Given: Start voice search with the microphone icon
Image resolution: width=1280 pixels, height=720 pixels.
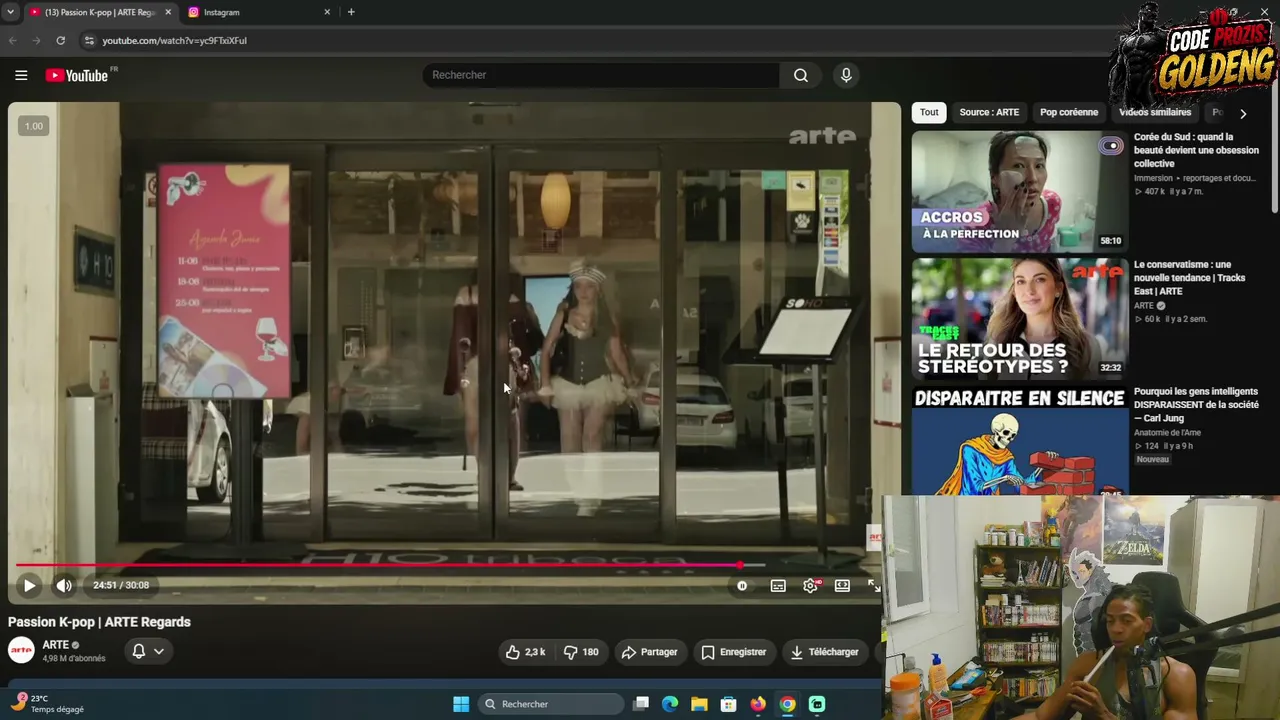Looking at the screenshot, I should pyautogui.click(x=846, y=75).
